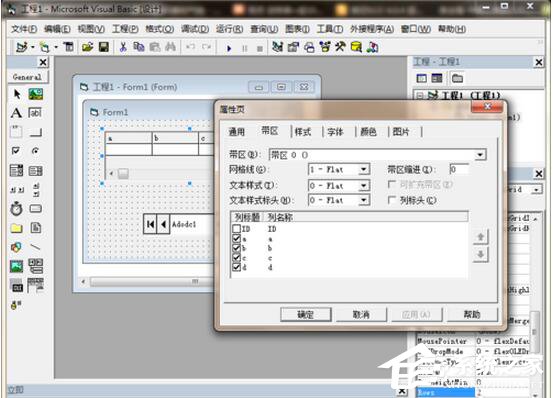Screen dimensions: 553x398
Task: Select the Image control tool in the toolbox
Action: tap(16, 266)
